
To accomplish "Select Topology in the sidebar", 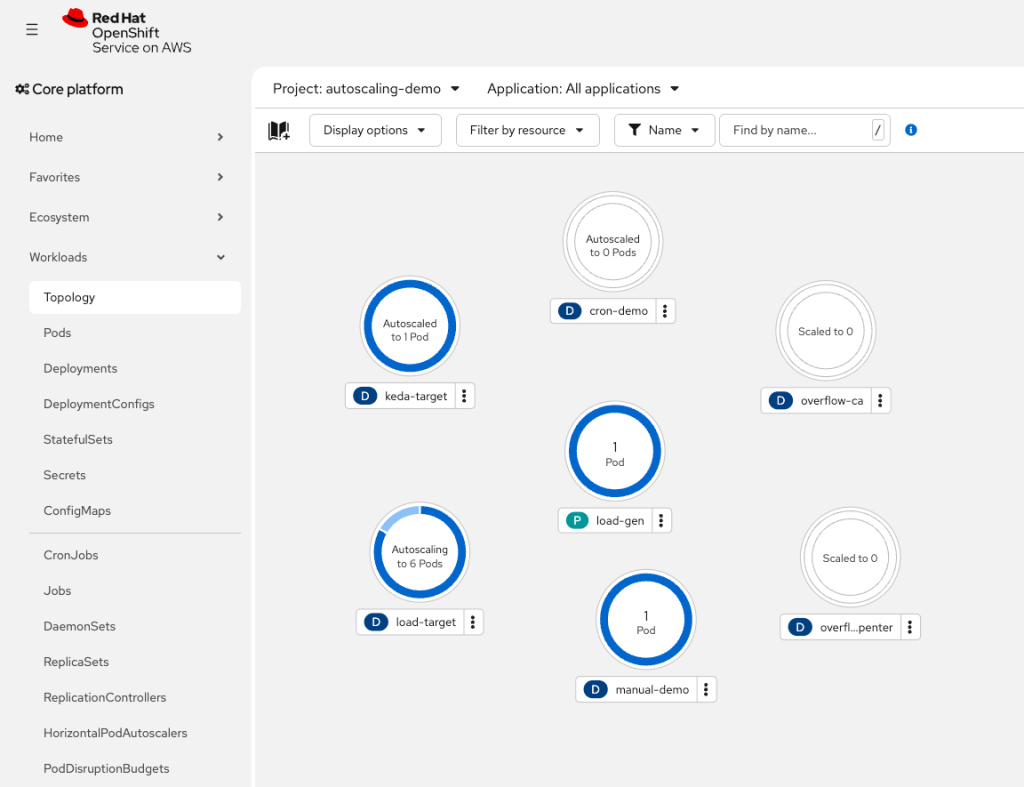I will click(135, 297).
